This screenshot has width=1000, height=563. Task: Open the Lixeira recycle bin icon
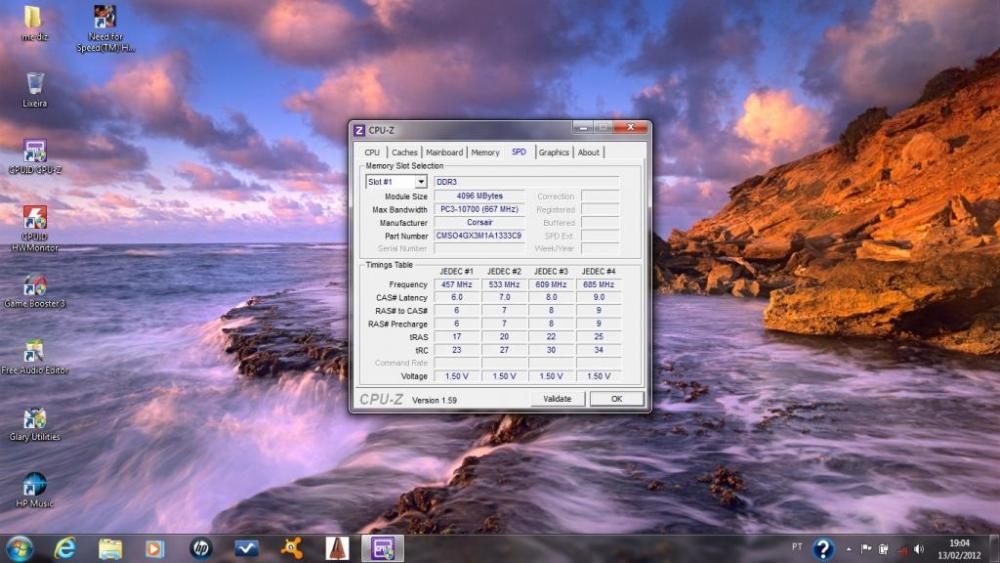[35, 85]
